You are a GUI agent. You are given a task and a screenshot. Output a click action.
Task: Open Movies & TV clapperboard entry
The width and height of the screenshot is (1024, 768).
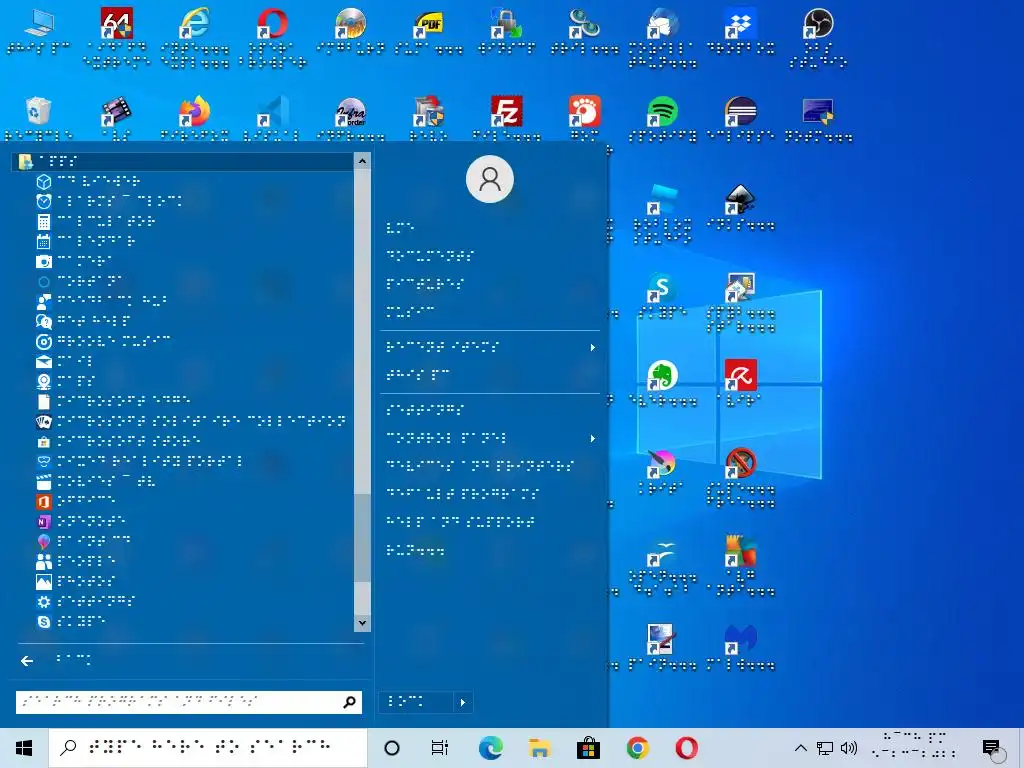click(97, 482)
